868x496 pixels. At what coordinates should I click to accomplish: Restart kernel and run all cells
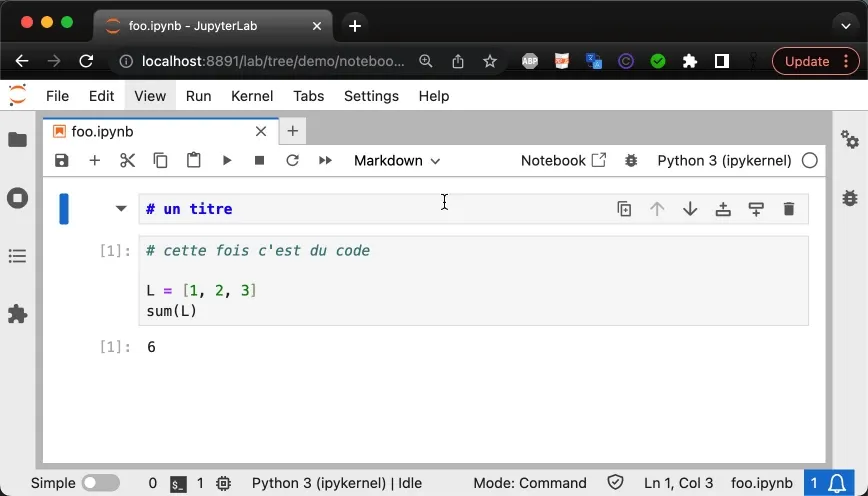click(325, 160)
